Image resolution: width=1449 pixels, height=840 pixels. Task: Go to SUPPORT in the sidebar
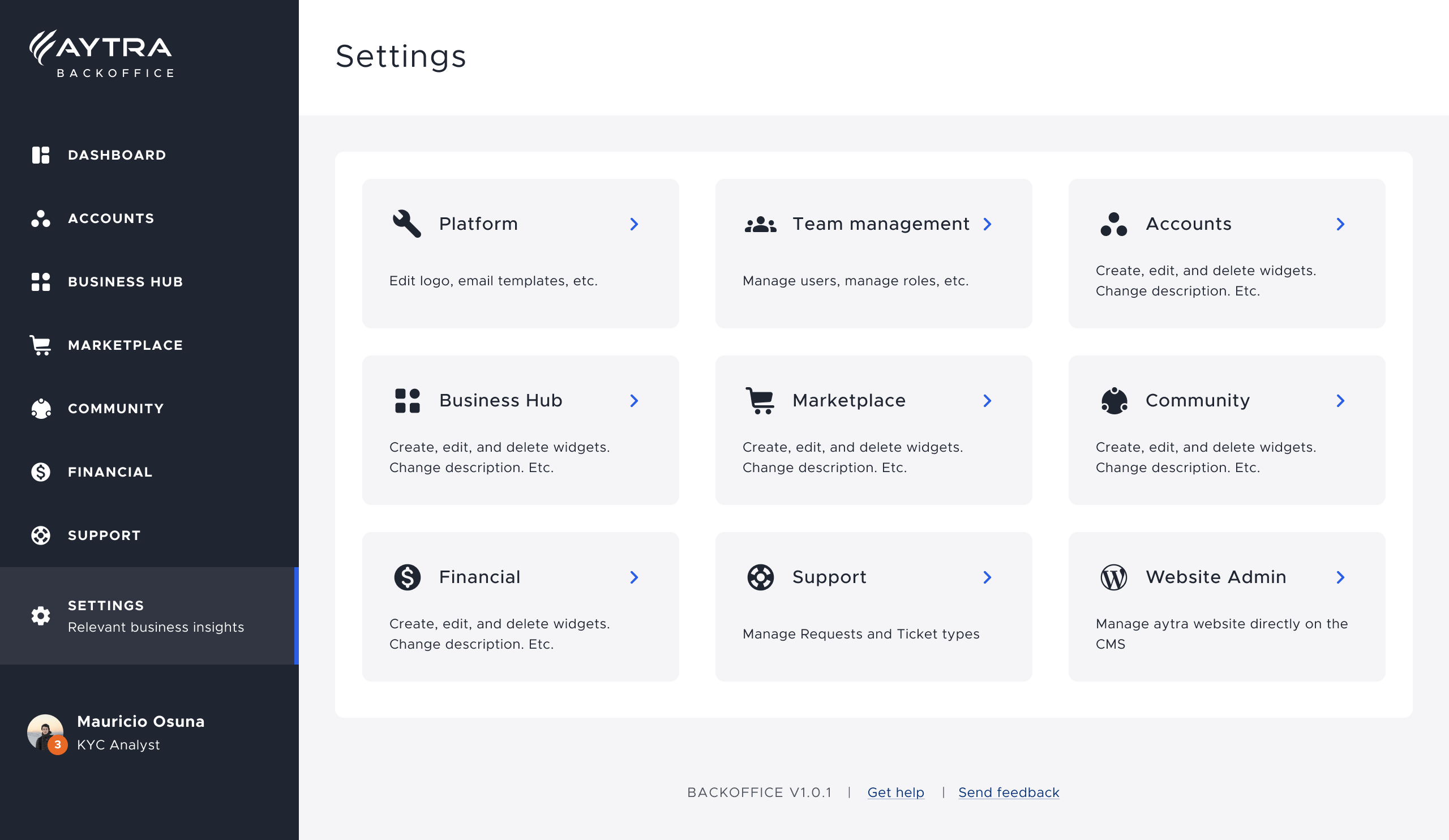(104, 535)
